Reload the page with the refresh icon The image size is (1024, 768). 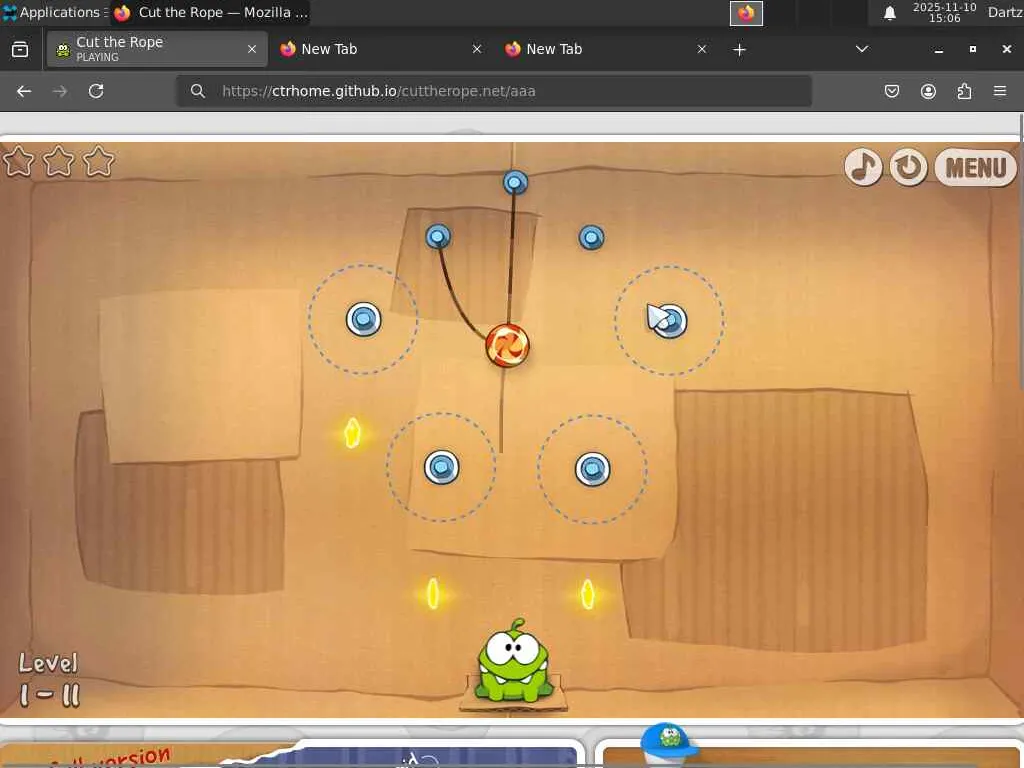coord(96,91)
